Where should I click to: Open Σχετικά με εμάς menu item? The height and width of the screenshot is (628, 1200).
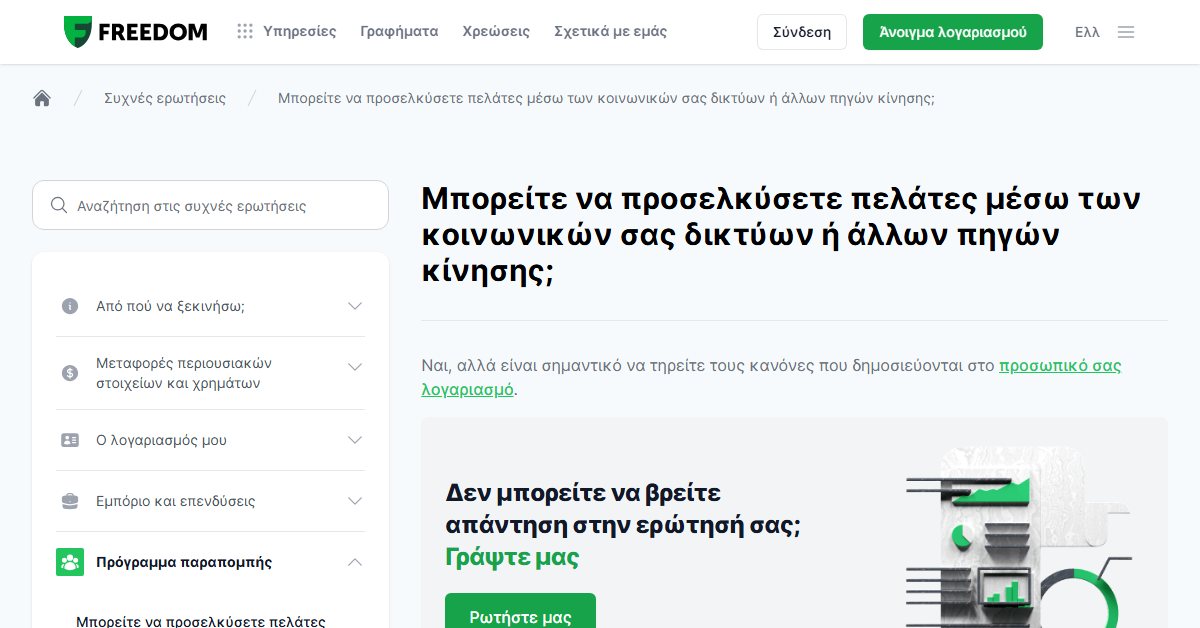[610, 32]
